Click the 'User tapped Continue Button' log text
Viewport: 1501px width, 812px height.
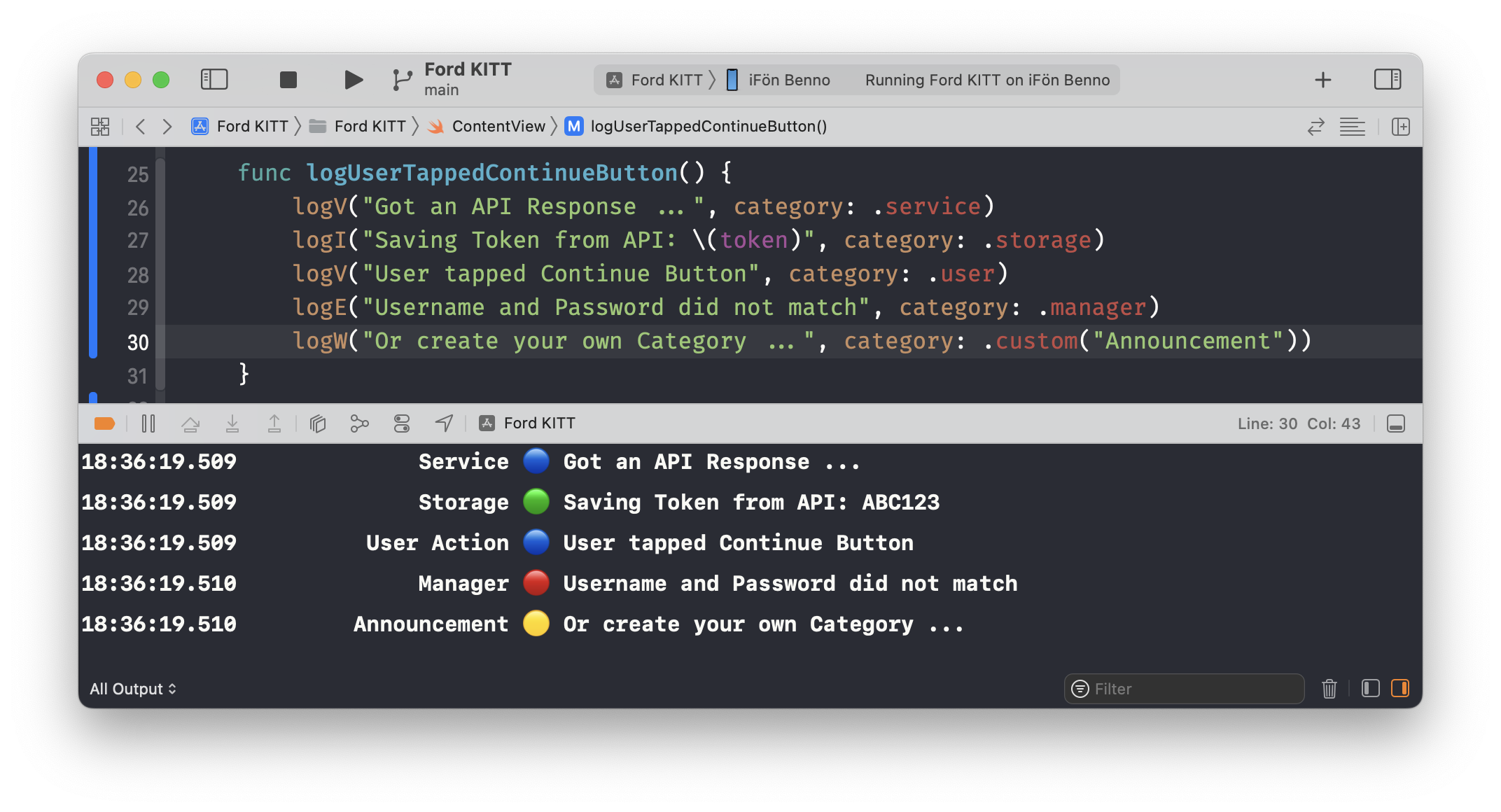(739, 543)
